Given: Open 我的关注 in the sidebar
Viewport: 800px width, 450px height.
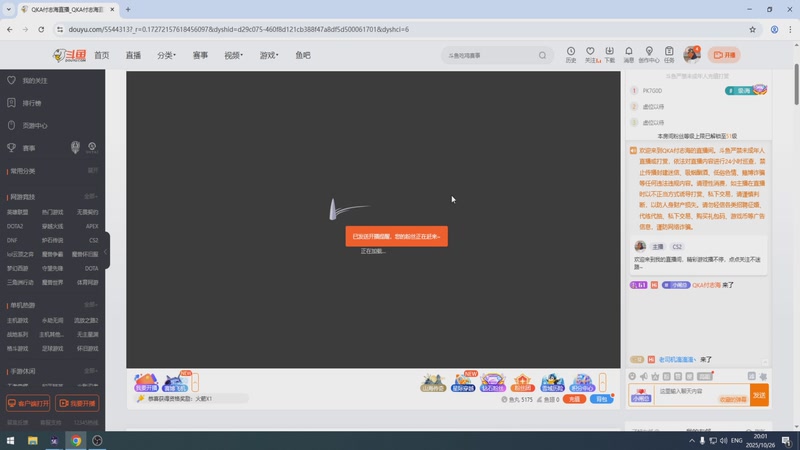Looking at the screenshot, I should (28, 81).
